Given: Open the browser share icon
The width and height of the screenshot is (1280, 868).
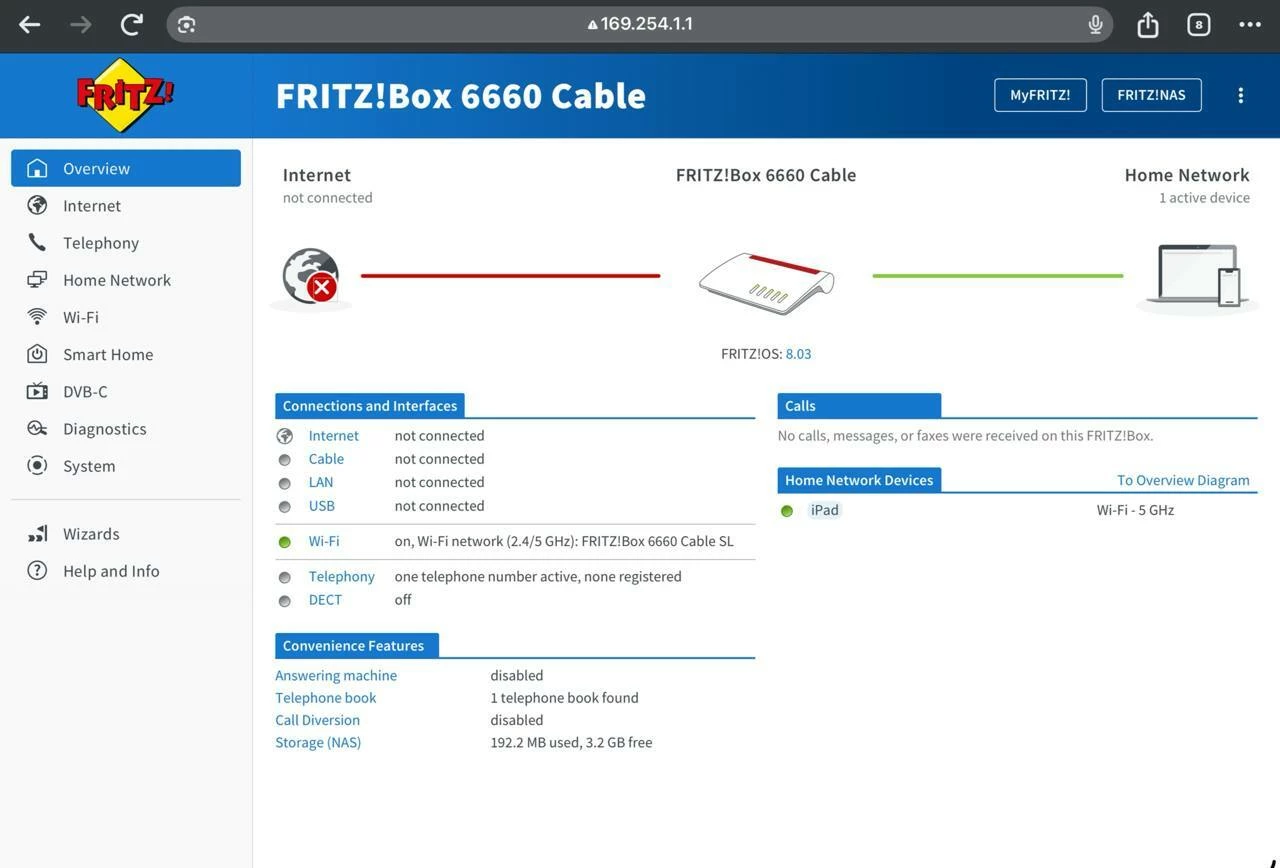Looking at the screenshot, I should coord(1148,24).
